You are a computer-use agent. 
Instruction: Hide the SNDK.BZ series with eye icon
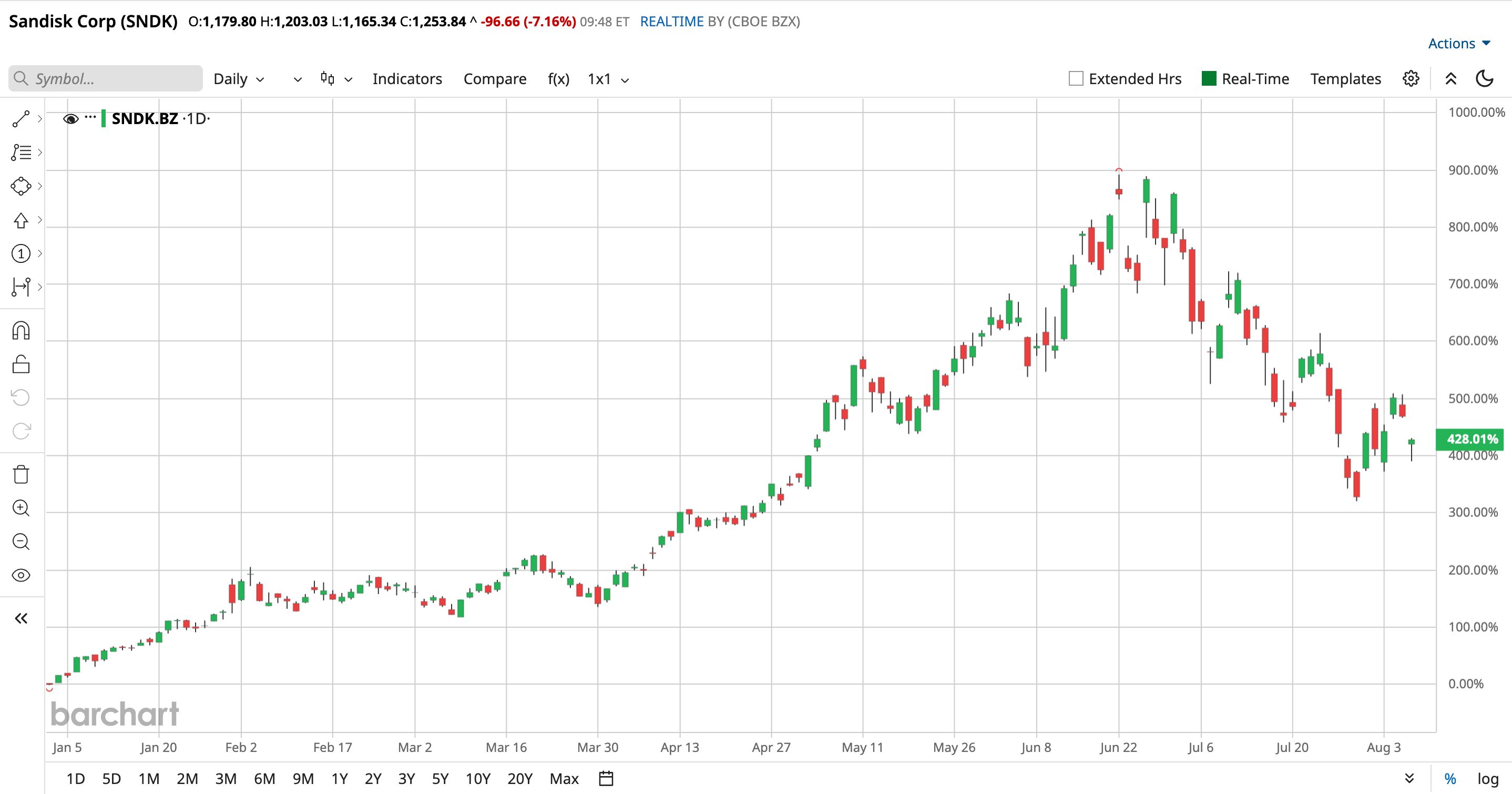pyautogui.click(x=70, y=119)
